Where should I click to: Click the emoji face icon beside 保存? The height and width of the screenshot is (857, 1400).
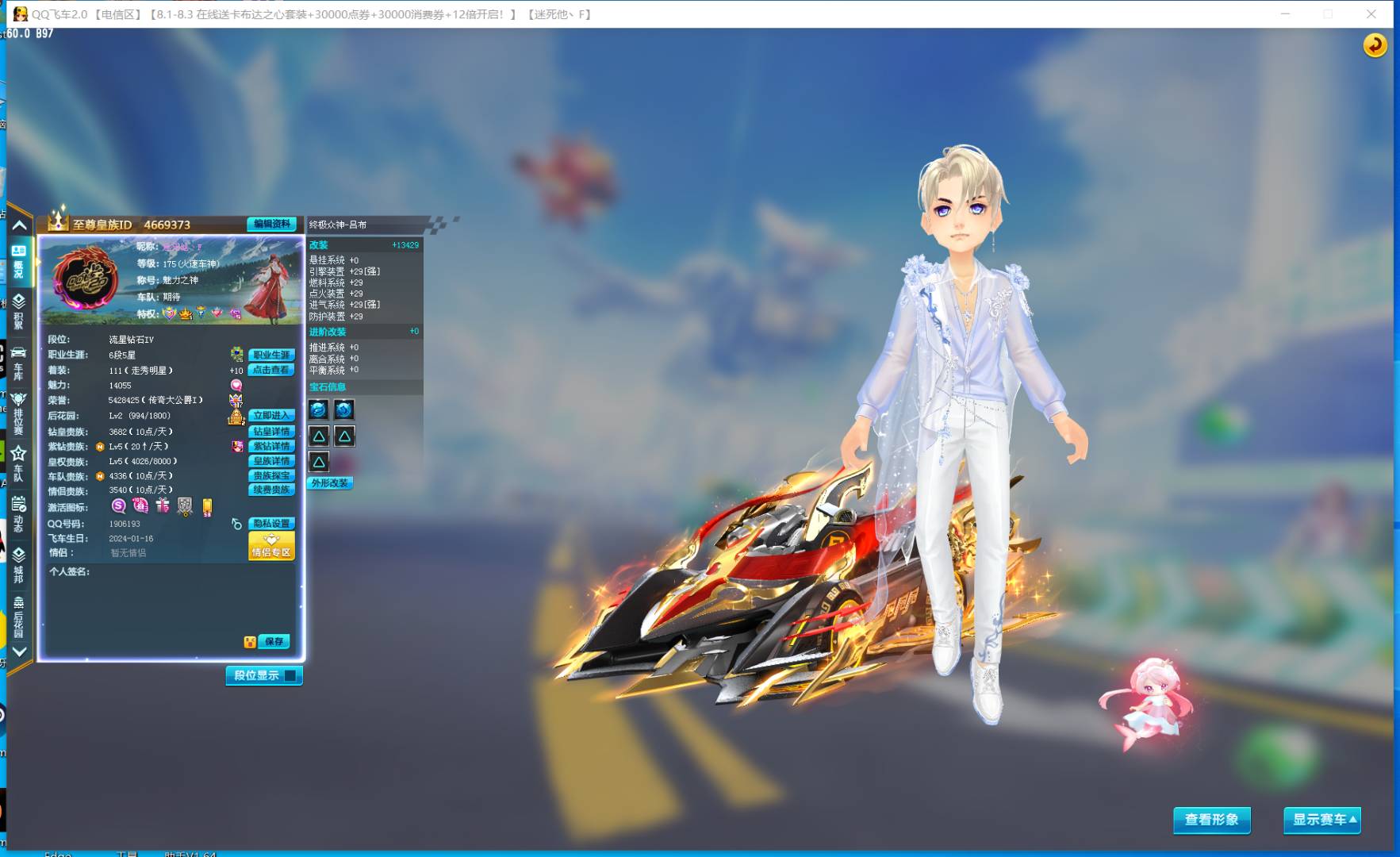(250, 641)
